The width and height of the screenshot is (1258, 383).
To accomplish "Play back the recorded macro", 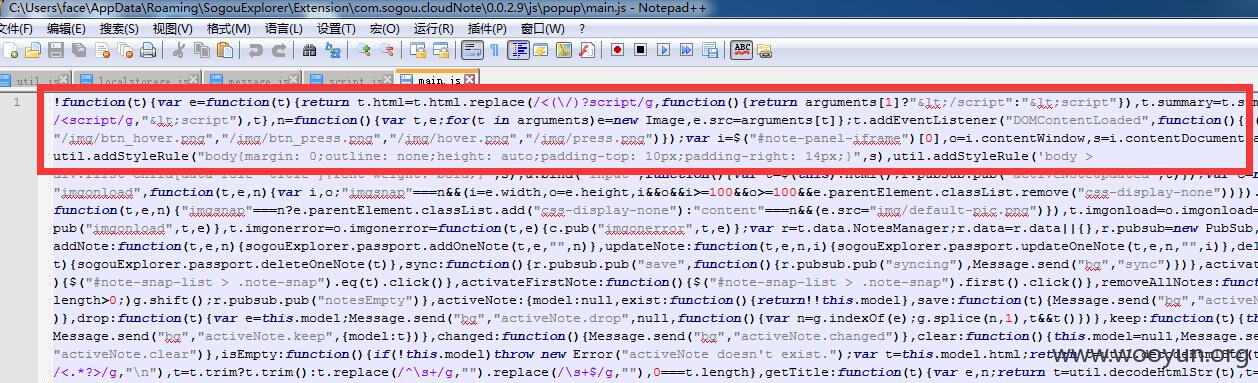I will pos(663,50).
